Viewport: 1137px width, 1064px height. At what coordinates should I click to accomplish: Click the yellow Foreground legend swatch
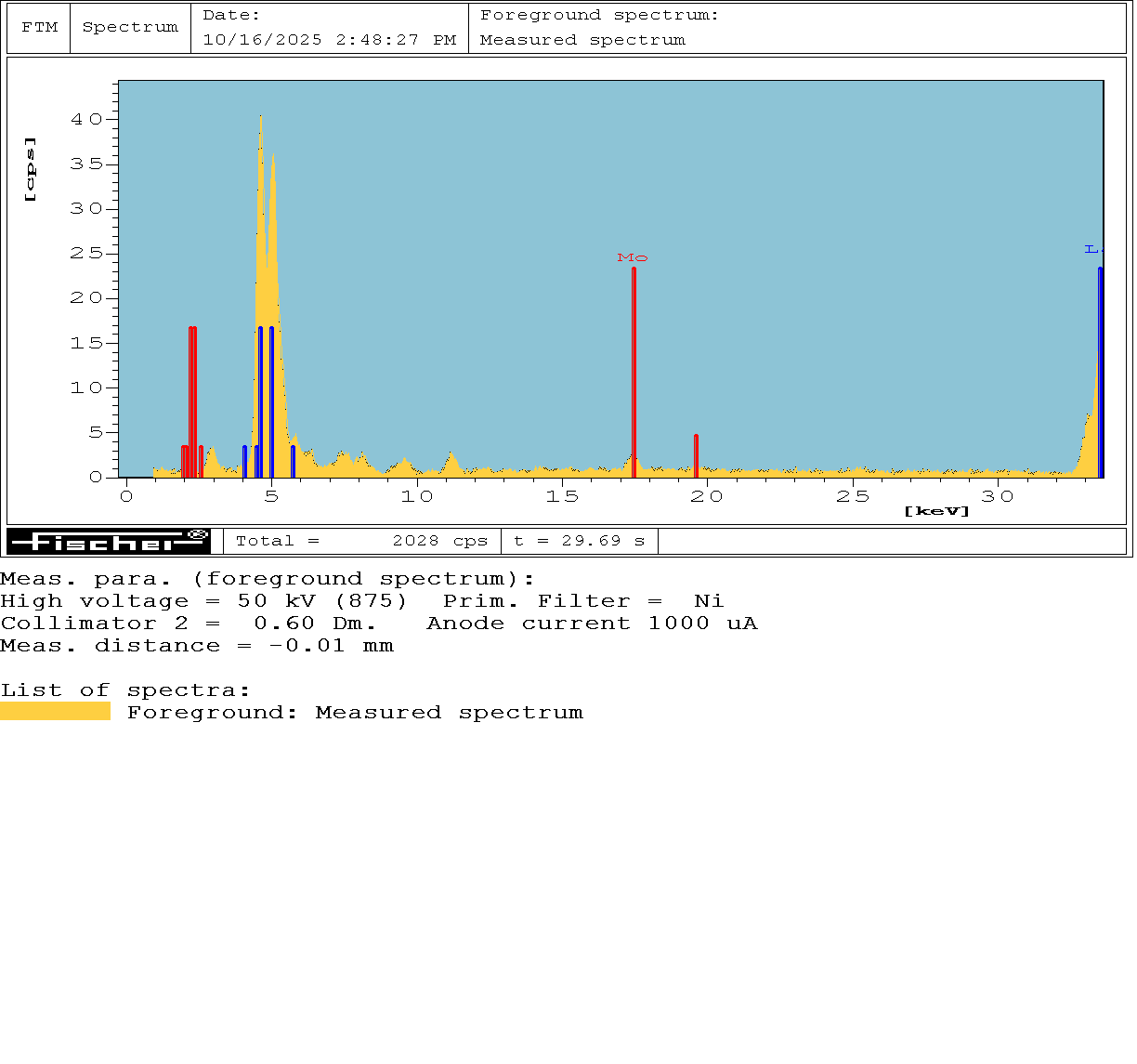pyautogui.click(x=55, y=712)
